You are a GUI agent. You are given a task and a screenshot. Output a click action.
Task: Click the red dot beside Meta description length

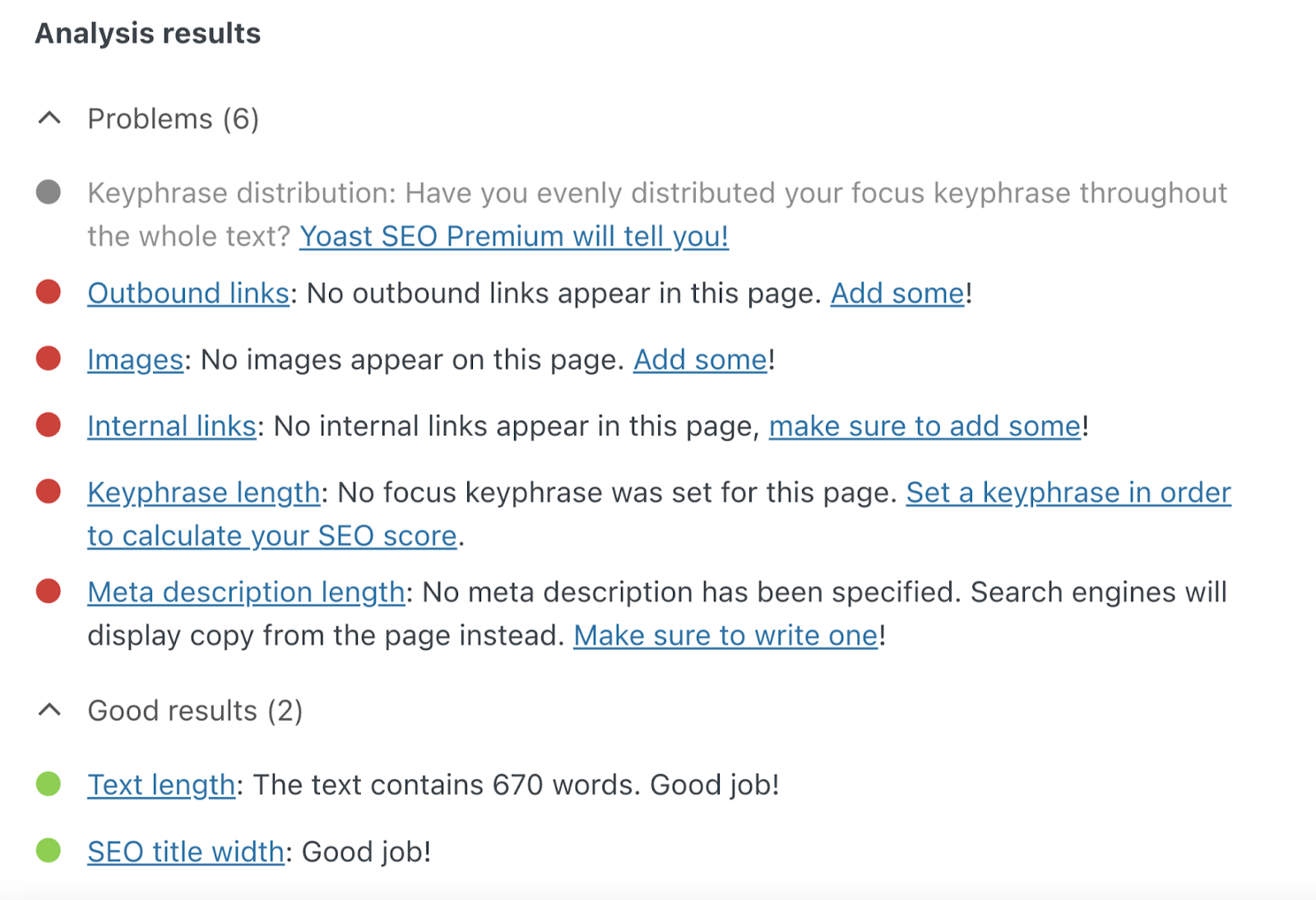pos(49,591)
